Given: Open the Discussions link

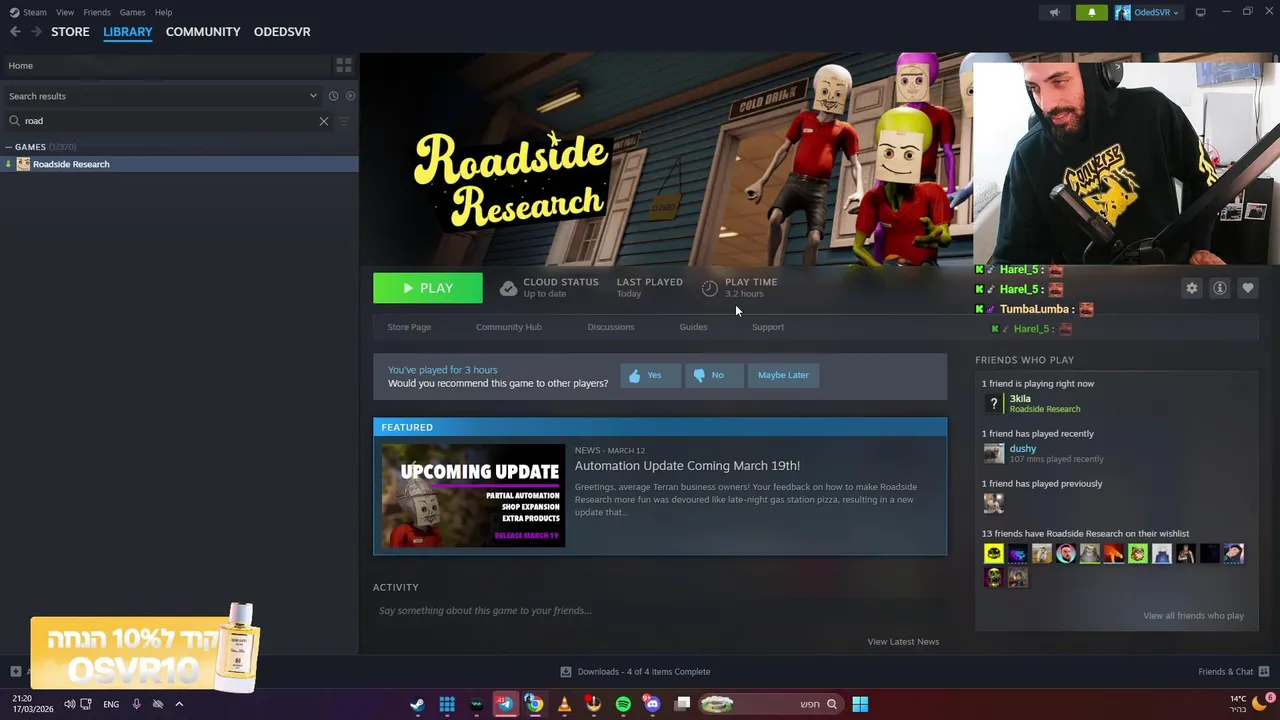Looking at the screenshot, I should click(611, 327).
